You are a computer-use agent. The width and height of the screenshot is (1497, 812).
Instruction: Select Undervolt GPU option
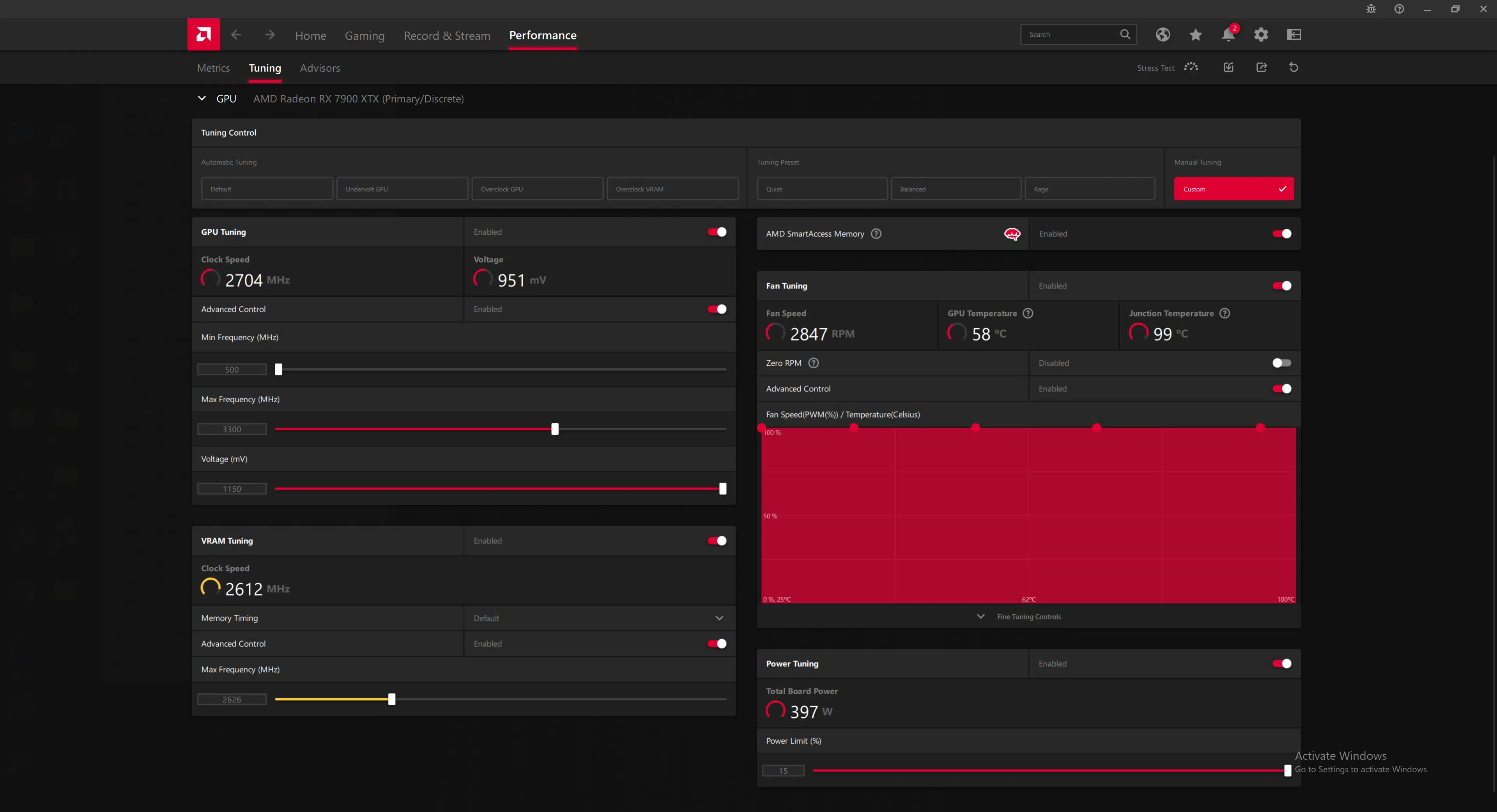coord(402,189)
